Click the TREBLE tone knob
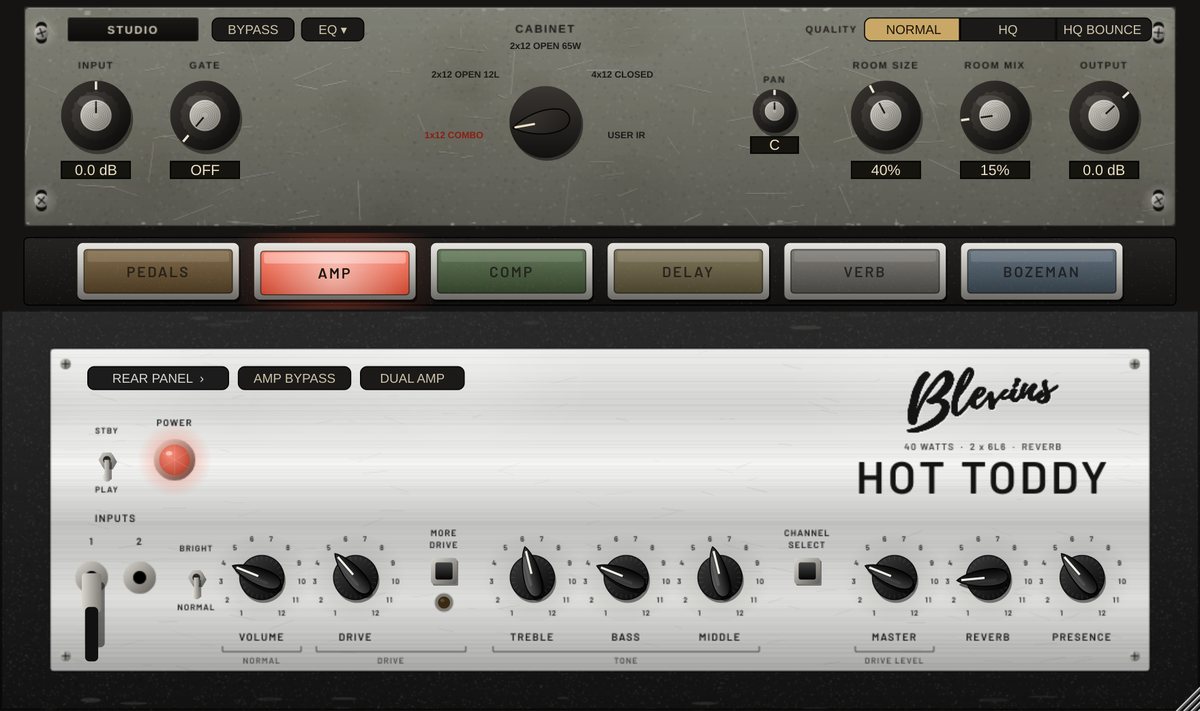 (x=532, y=577)
